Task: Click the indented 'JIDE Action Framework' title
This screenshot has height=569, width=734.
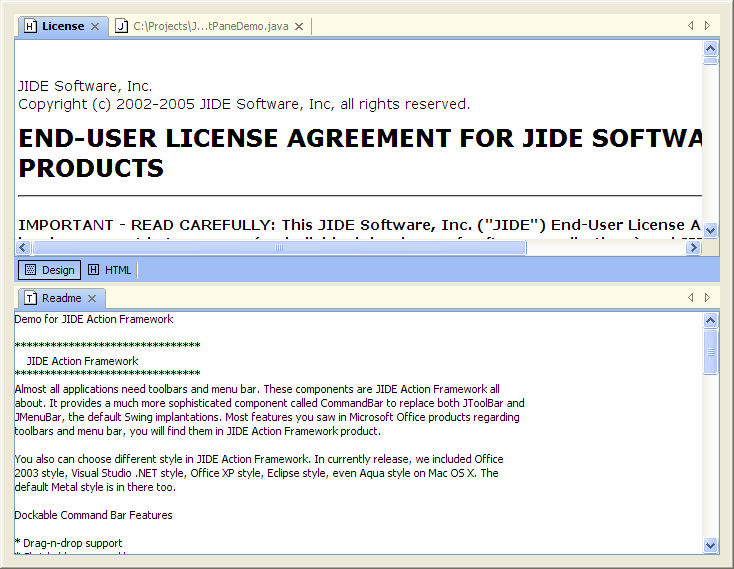Action: pos(82,361)
